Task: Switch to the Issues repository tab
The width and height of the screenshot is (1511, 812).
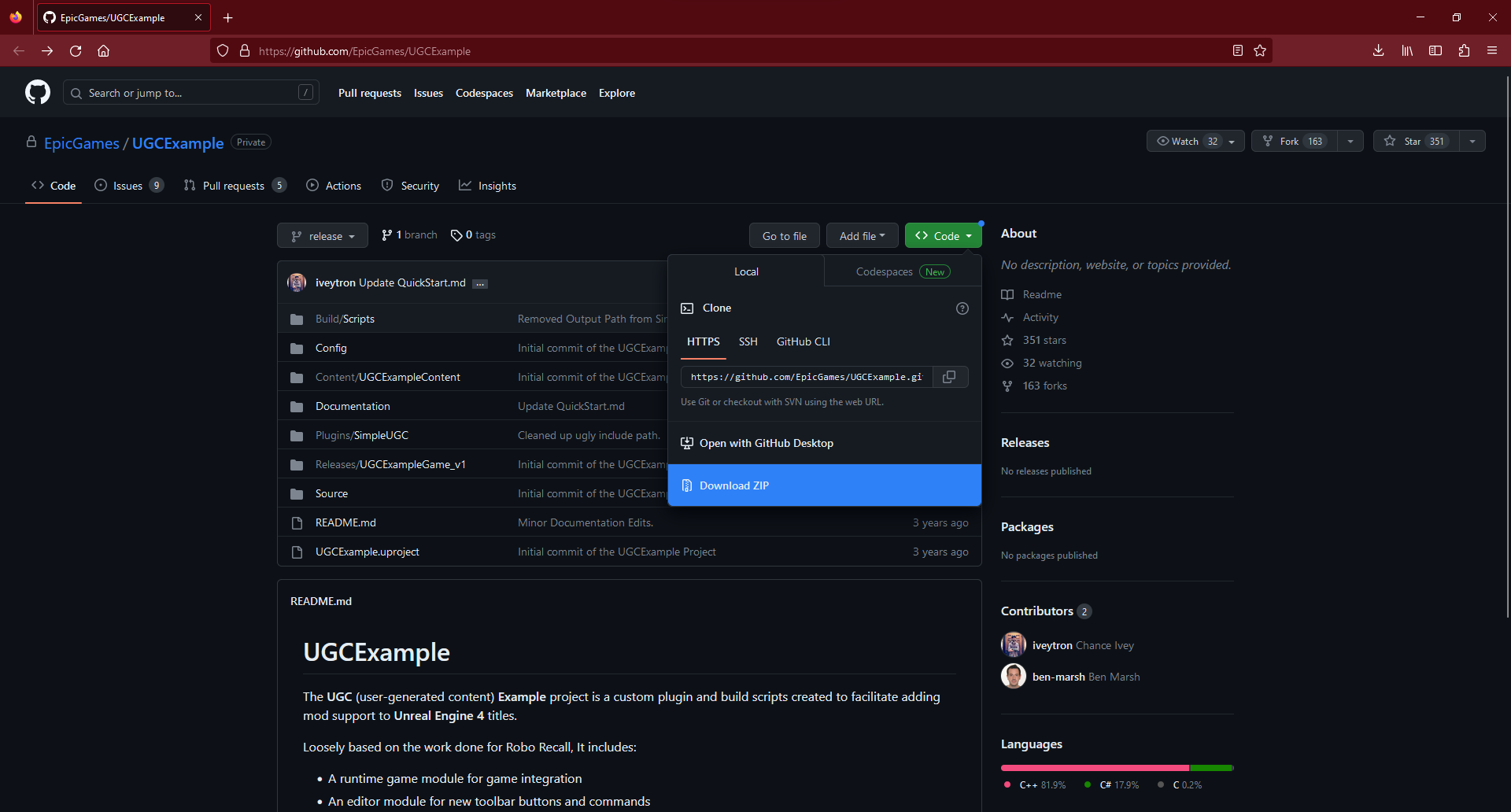Action: pos(129,186)
